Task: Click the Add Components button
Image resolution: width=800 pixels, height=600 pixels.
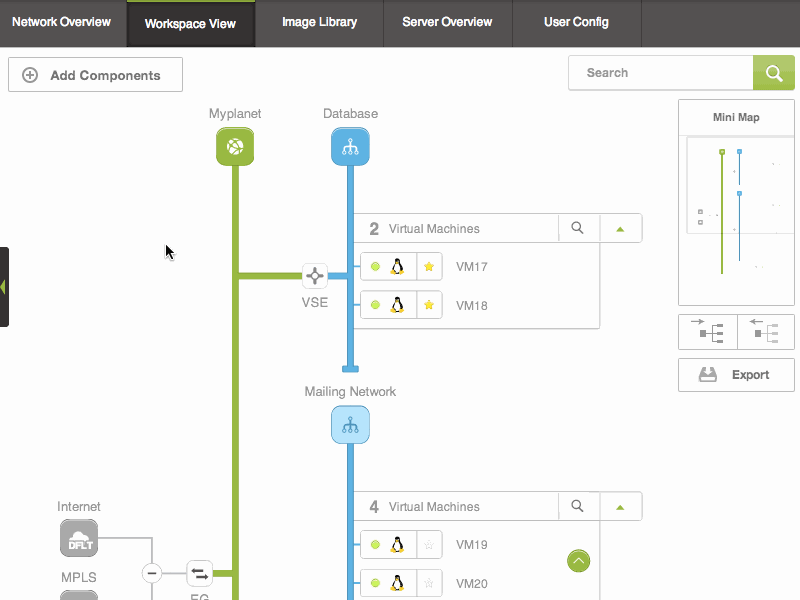Action: (95, 75)
